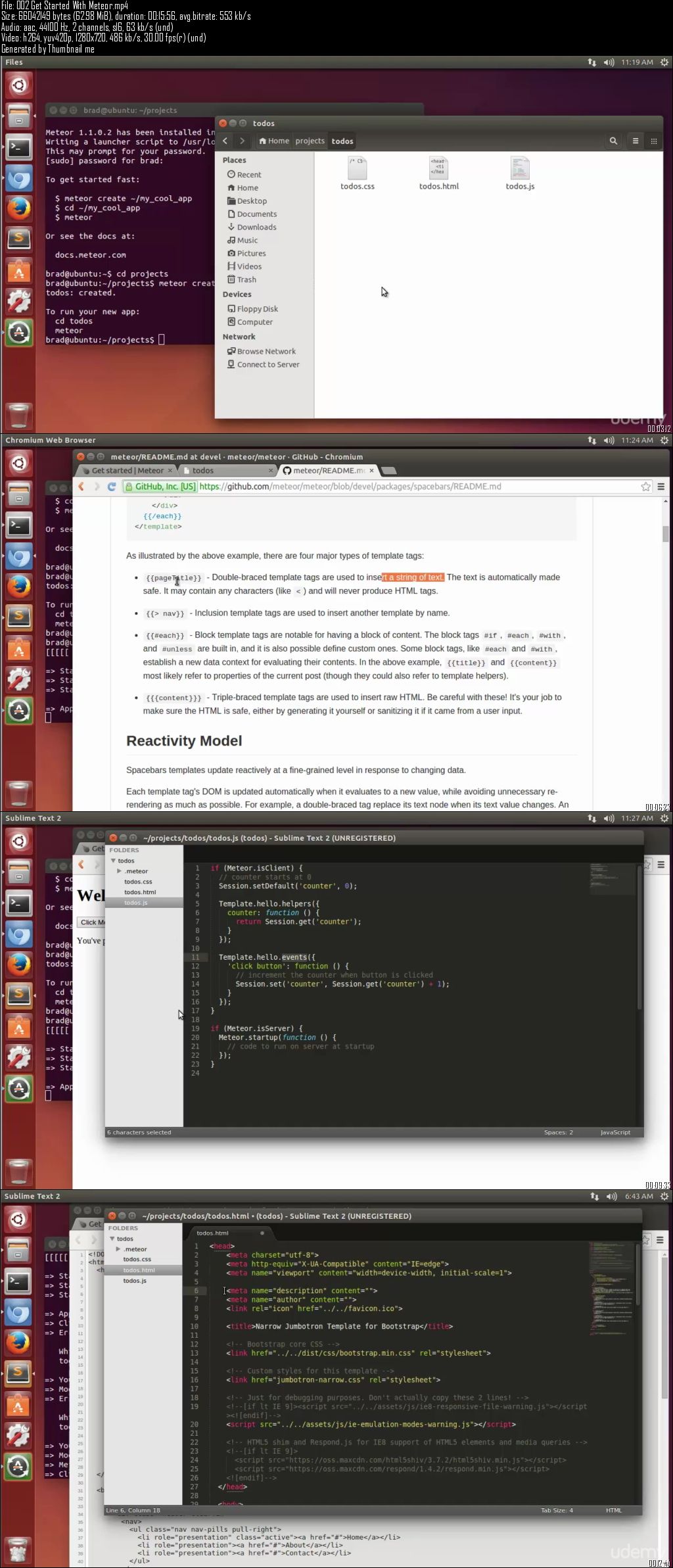Close the meteor/README.md Chromium tab
The height and width of the screenshot is (1568, 673).
coord(371,471)
